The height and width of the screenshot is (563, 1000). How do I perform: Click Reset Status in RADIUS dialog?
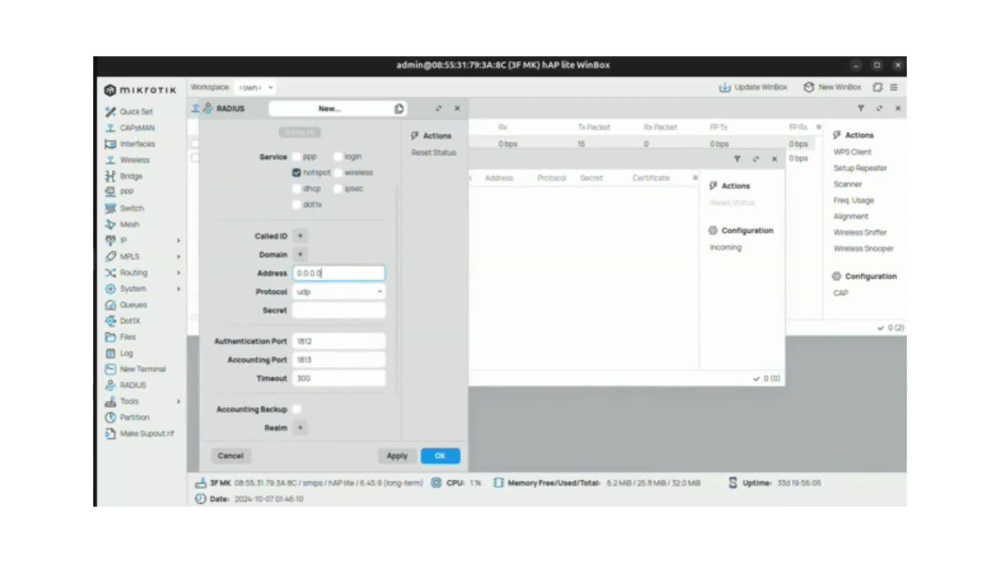[434, 153]
